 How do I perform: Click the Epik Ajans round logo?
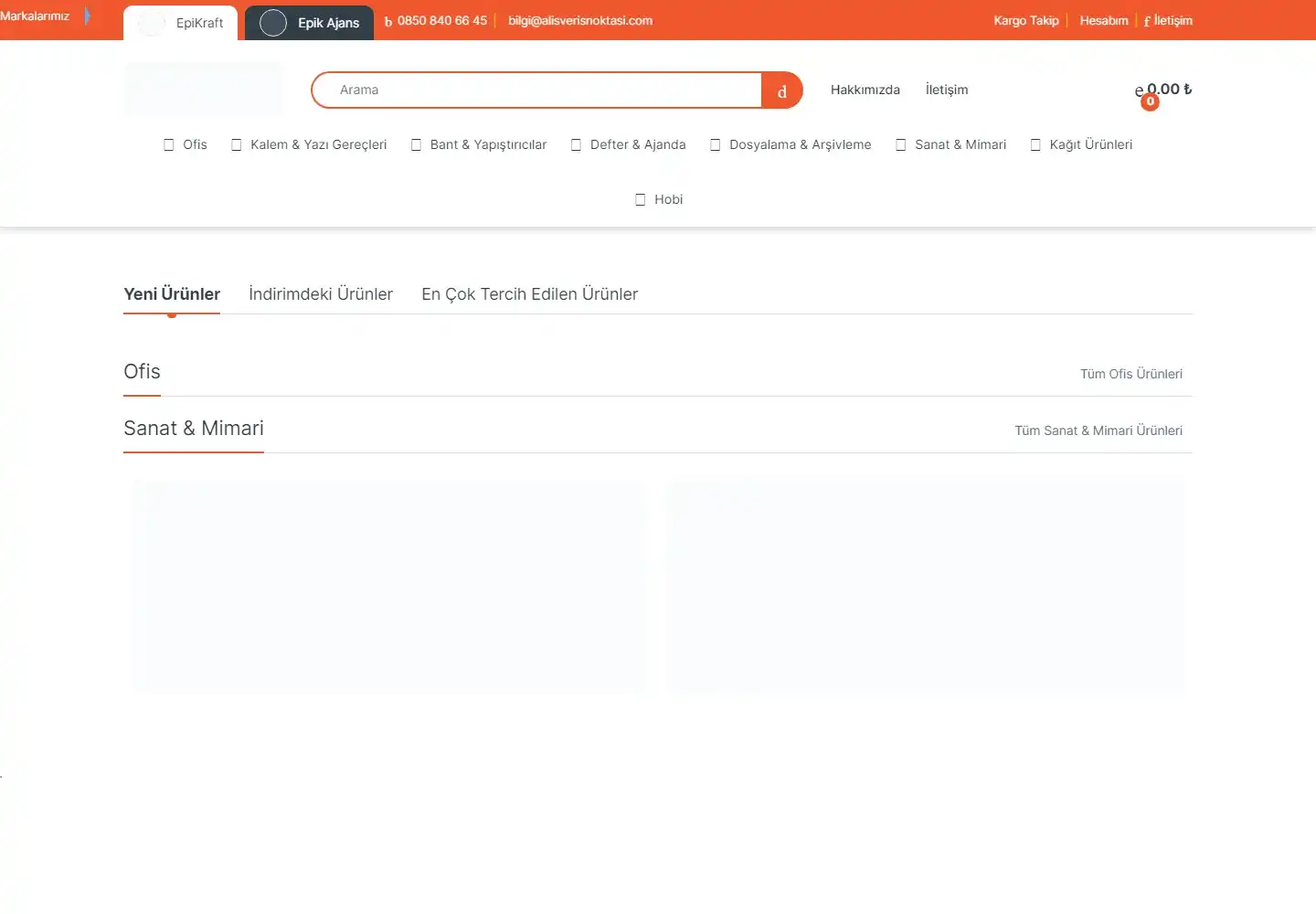(x=273, y=23)
